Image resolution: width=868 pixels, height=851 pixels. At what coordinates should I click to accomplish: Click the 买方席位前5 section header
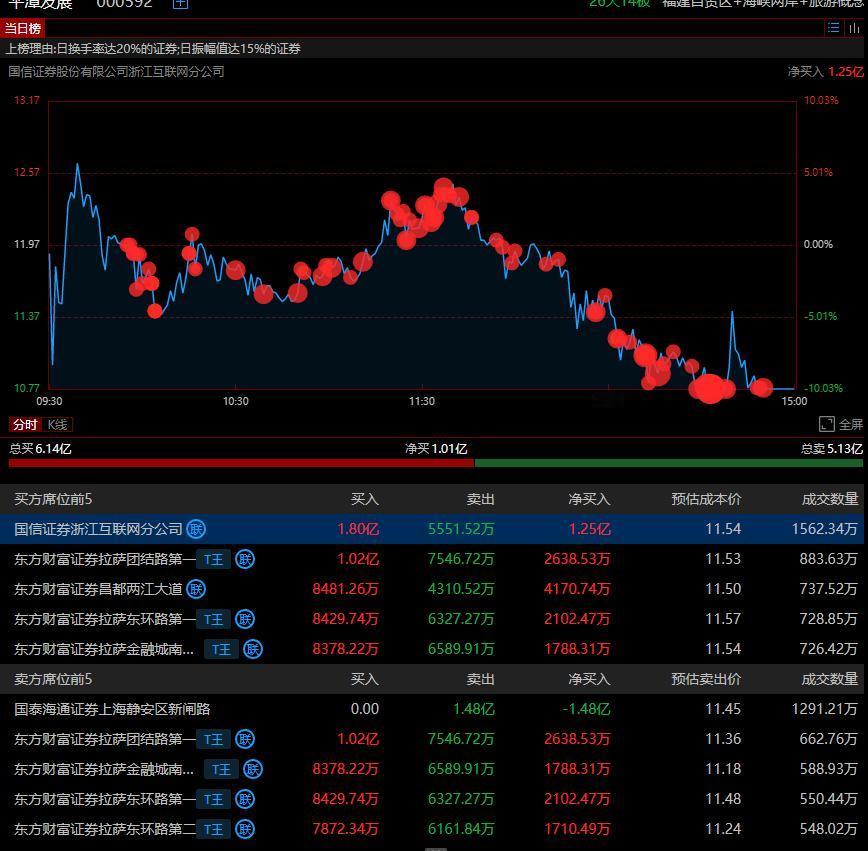pos(53,499)
